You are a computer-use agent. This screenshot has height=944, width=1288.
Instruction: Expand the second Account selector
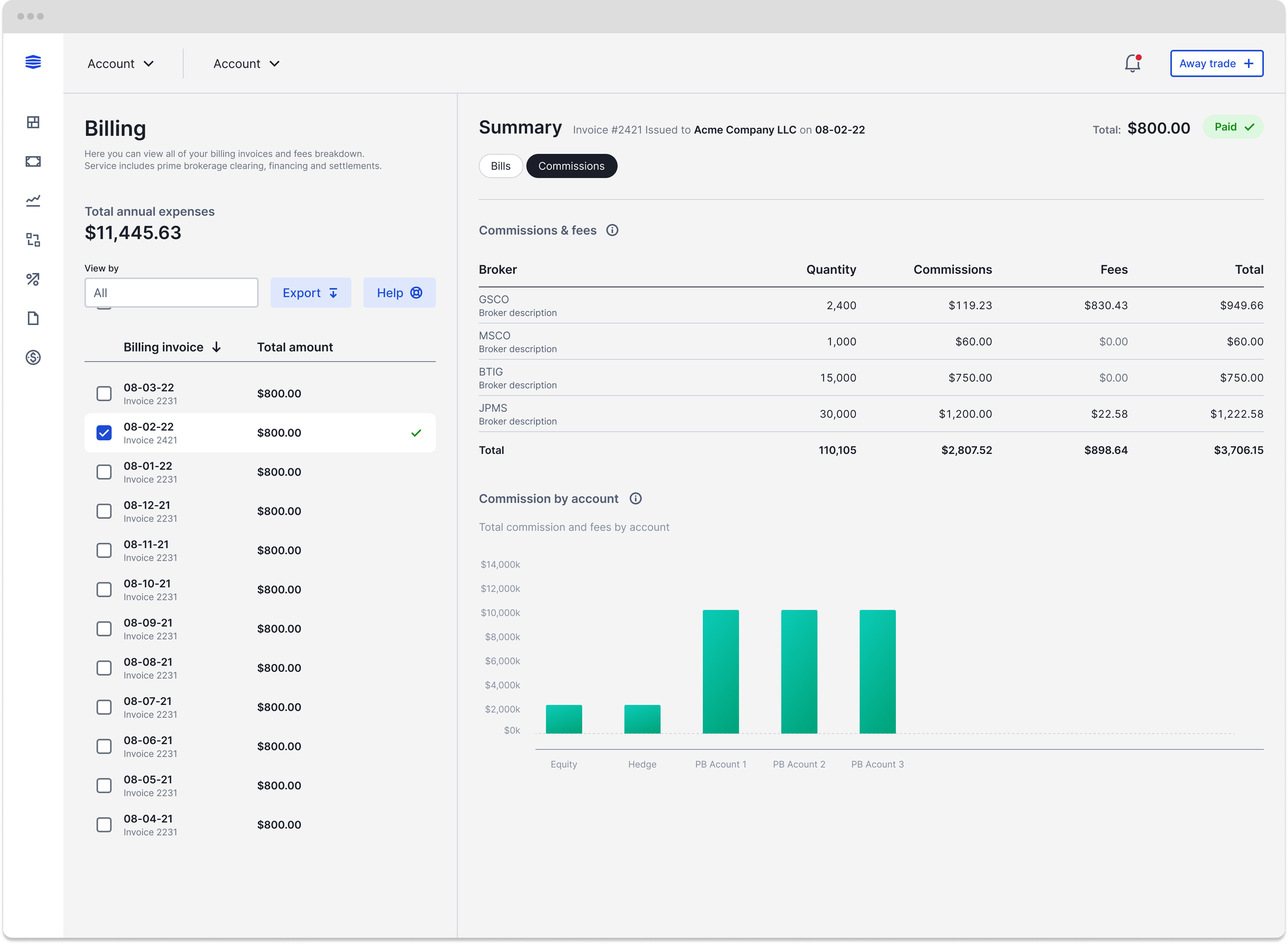click(x=246, y=63)
